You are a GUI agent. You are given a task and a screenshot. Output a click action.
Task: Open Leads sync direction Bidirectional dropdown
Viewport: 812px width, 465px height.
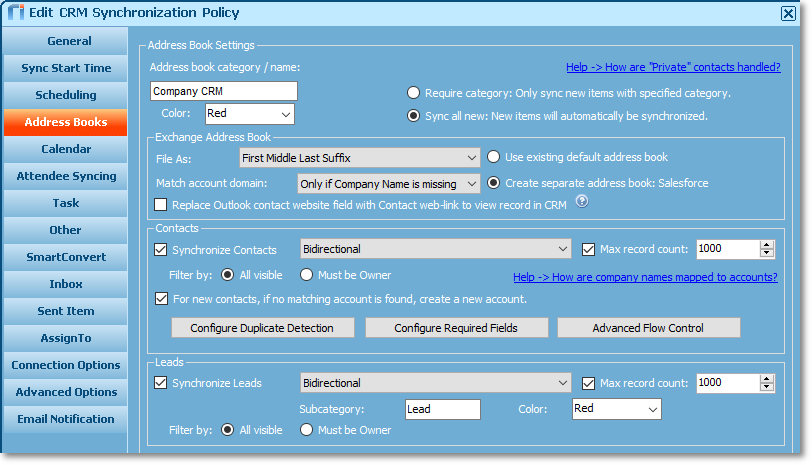click(x=436, y=383)
